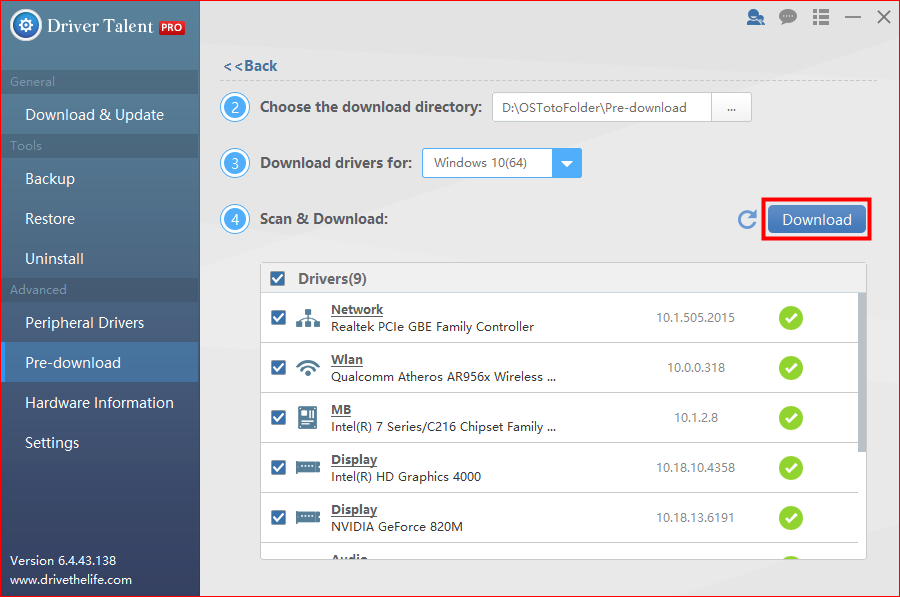The image size is (900, 597).
Task: Expand the Windows 10(64) dropdown arrow
Action: coord(567,163)
